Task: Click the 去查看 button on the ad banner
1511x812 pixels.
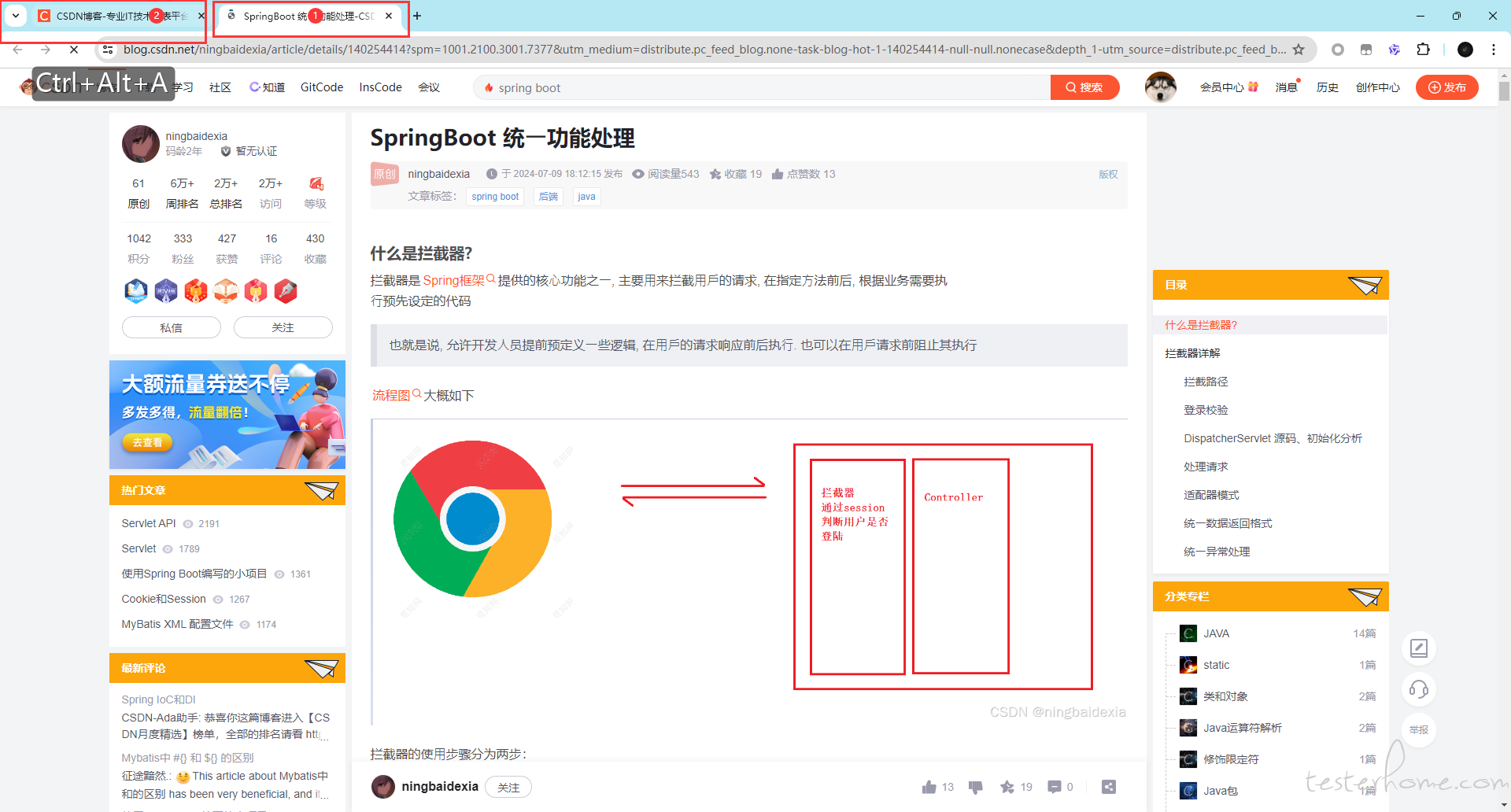Action: coord(147,442)
